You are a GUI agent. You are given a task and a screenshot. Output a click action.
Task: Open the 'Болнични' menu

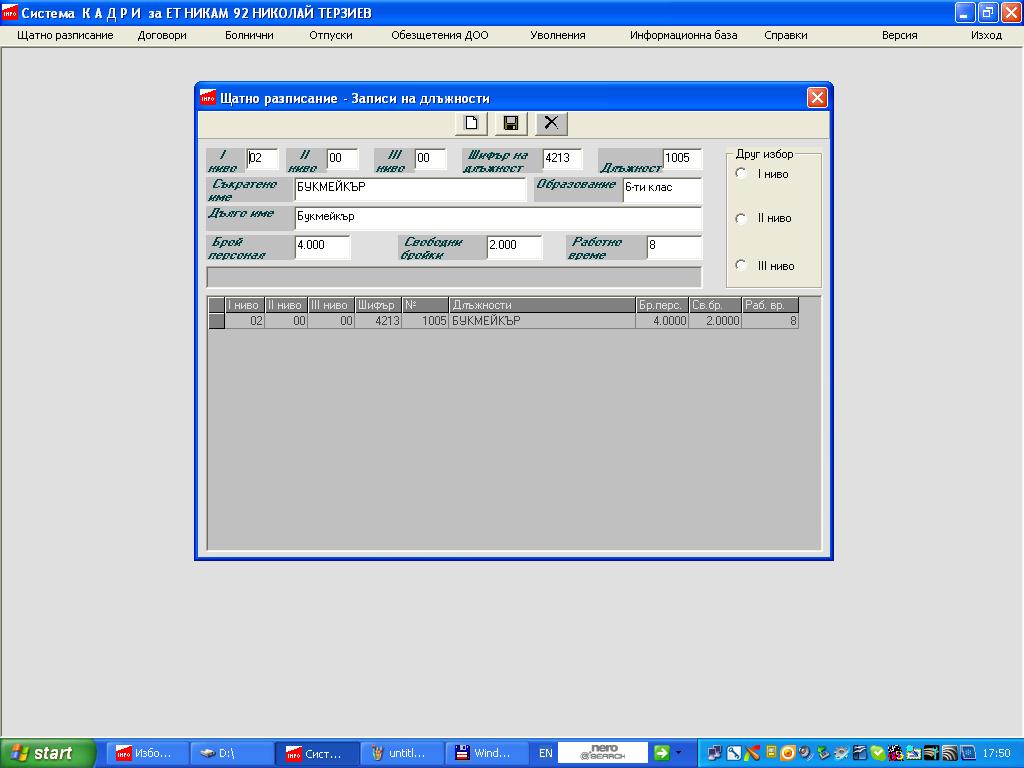[x=249, y=35]
